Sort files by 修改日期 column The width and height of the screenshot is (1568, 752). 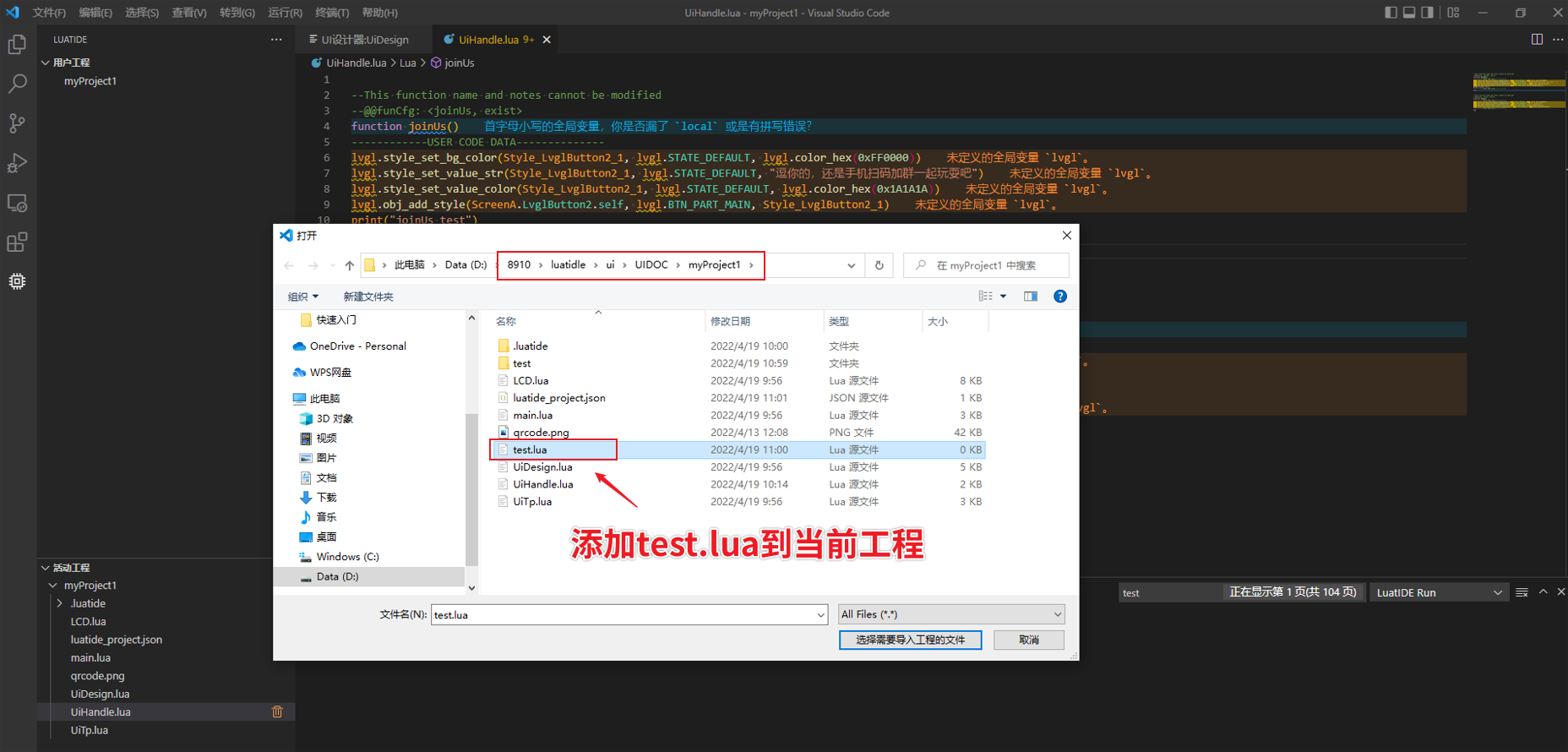[731, 322]
